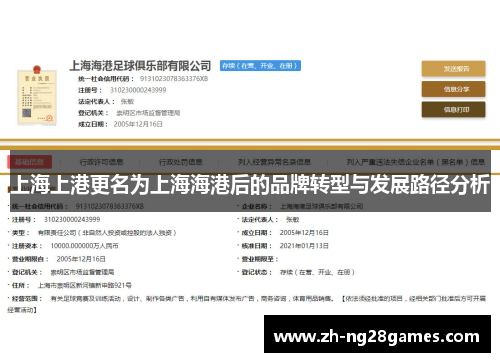Click 登记状态 value 存续(在营、开业、在册)
The image size is (500, 362).
[317, 272]
